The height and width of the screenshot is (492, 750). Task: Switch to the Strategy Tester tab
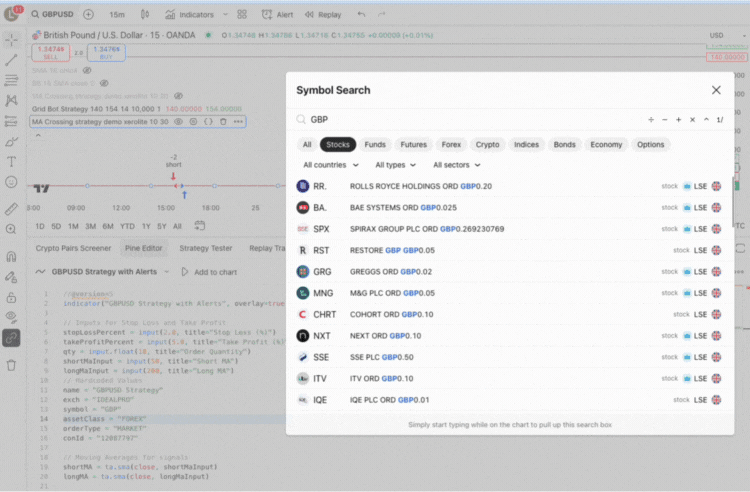coord(206,248)
